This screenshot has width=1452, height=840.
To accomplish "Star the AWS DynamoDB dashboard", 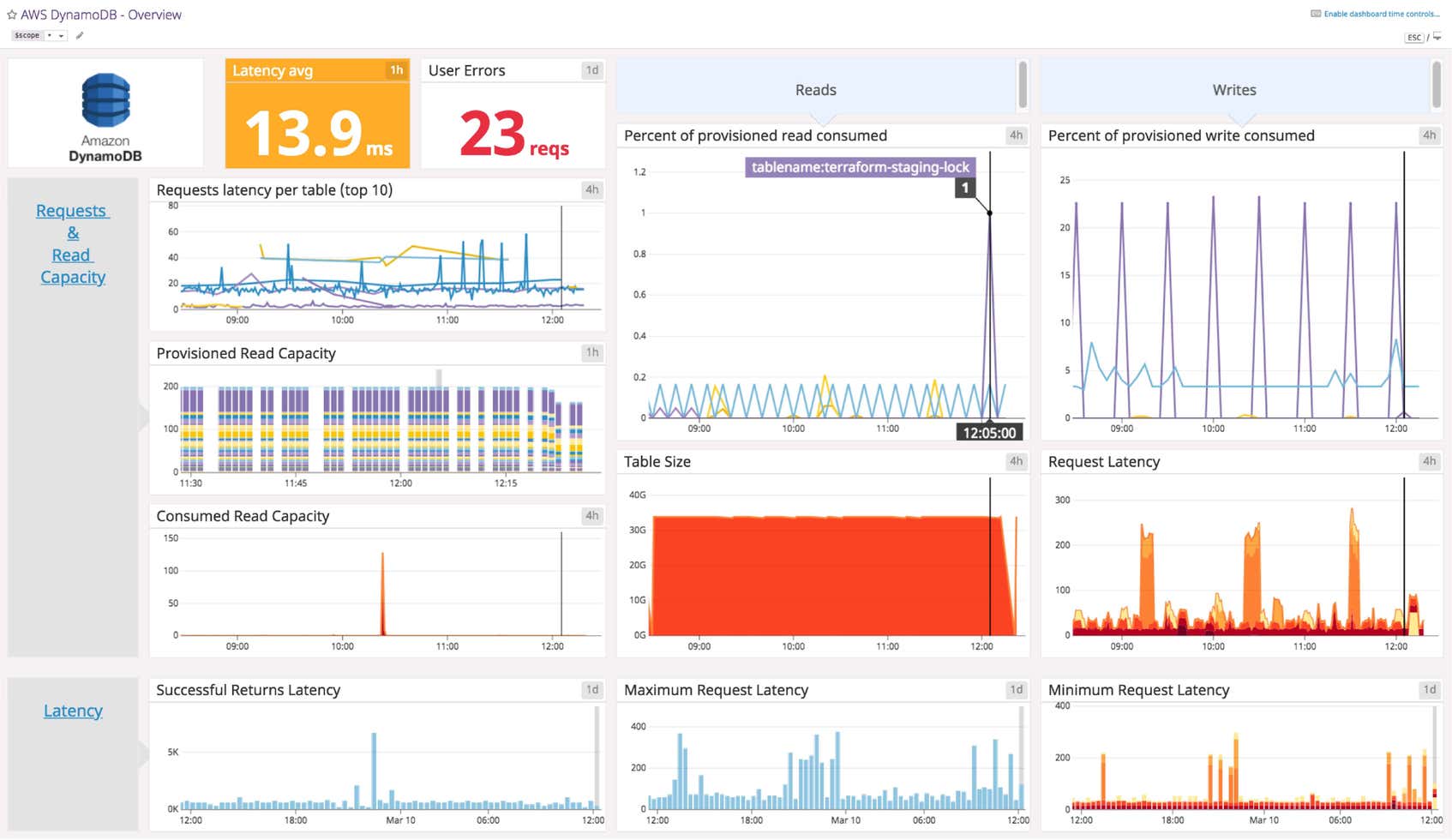I will click(x=12, y=14).
